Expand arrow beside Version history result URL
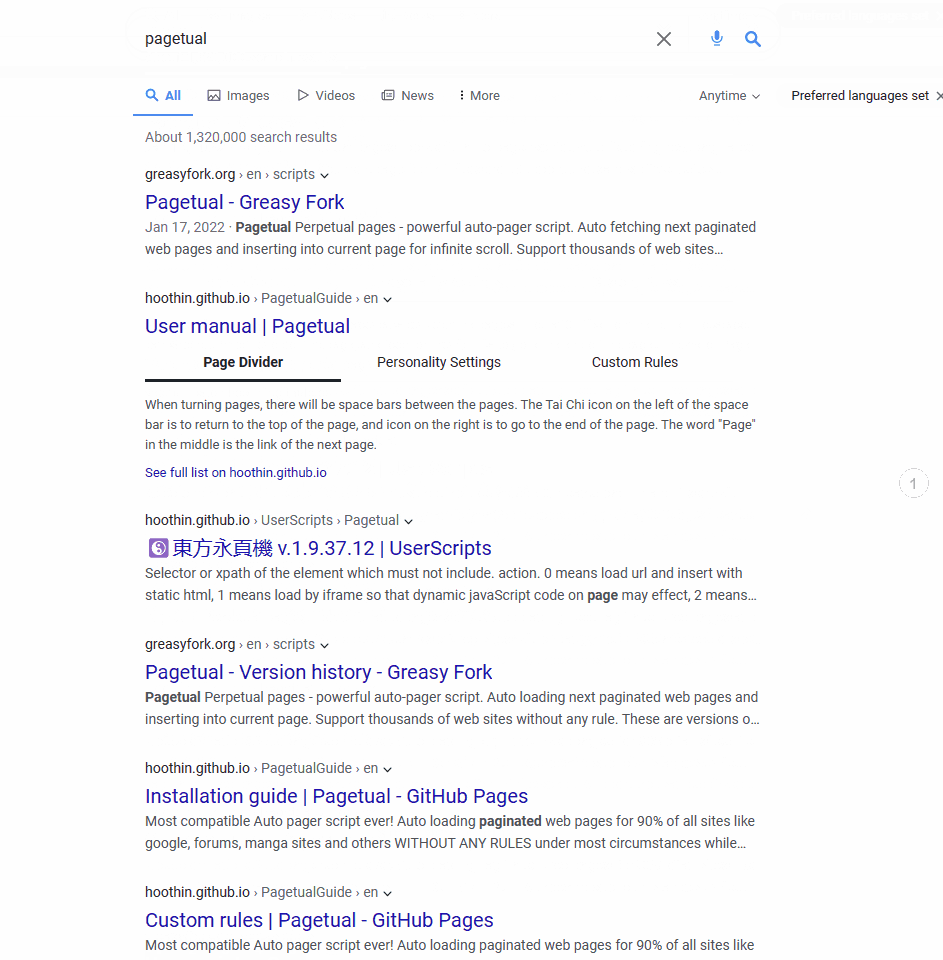 325,646
